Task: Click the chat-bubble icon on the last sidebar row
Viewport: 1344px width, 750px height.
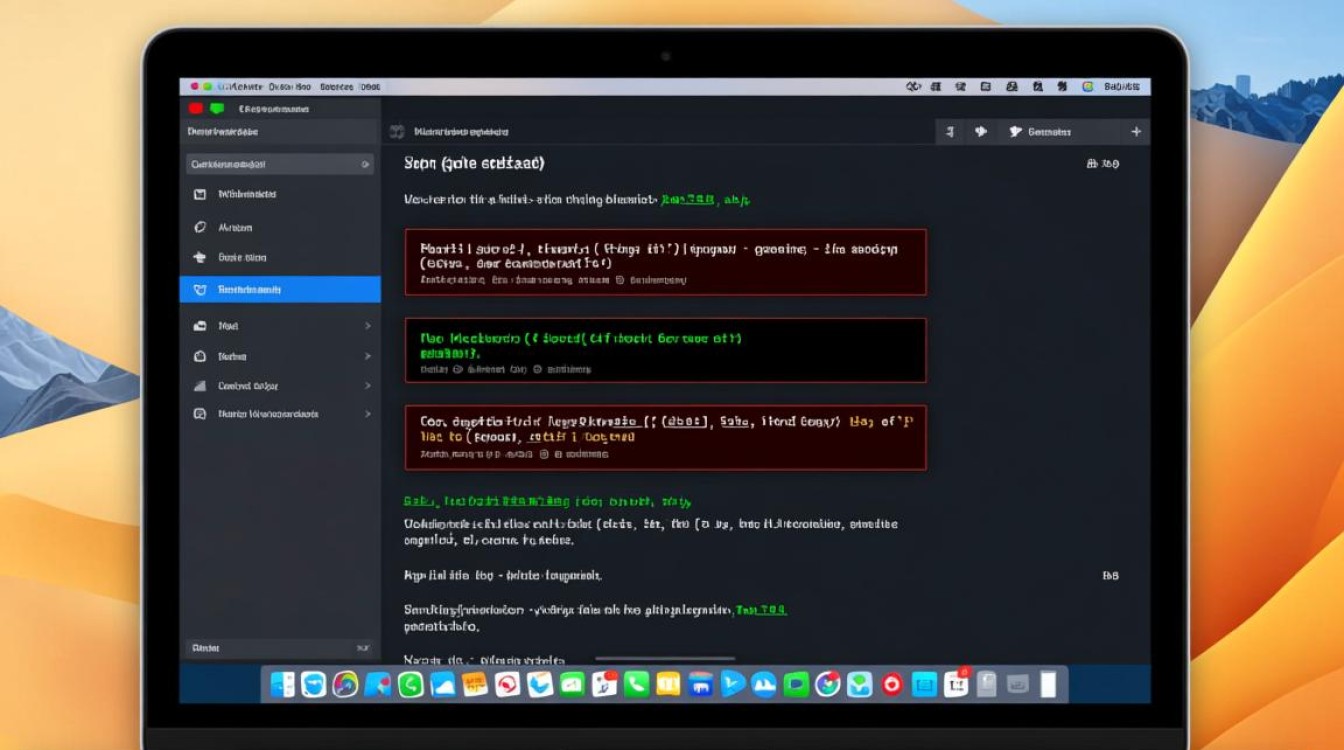Action: pyautogui.click(x=199, y=414)
